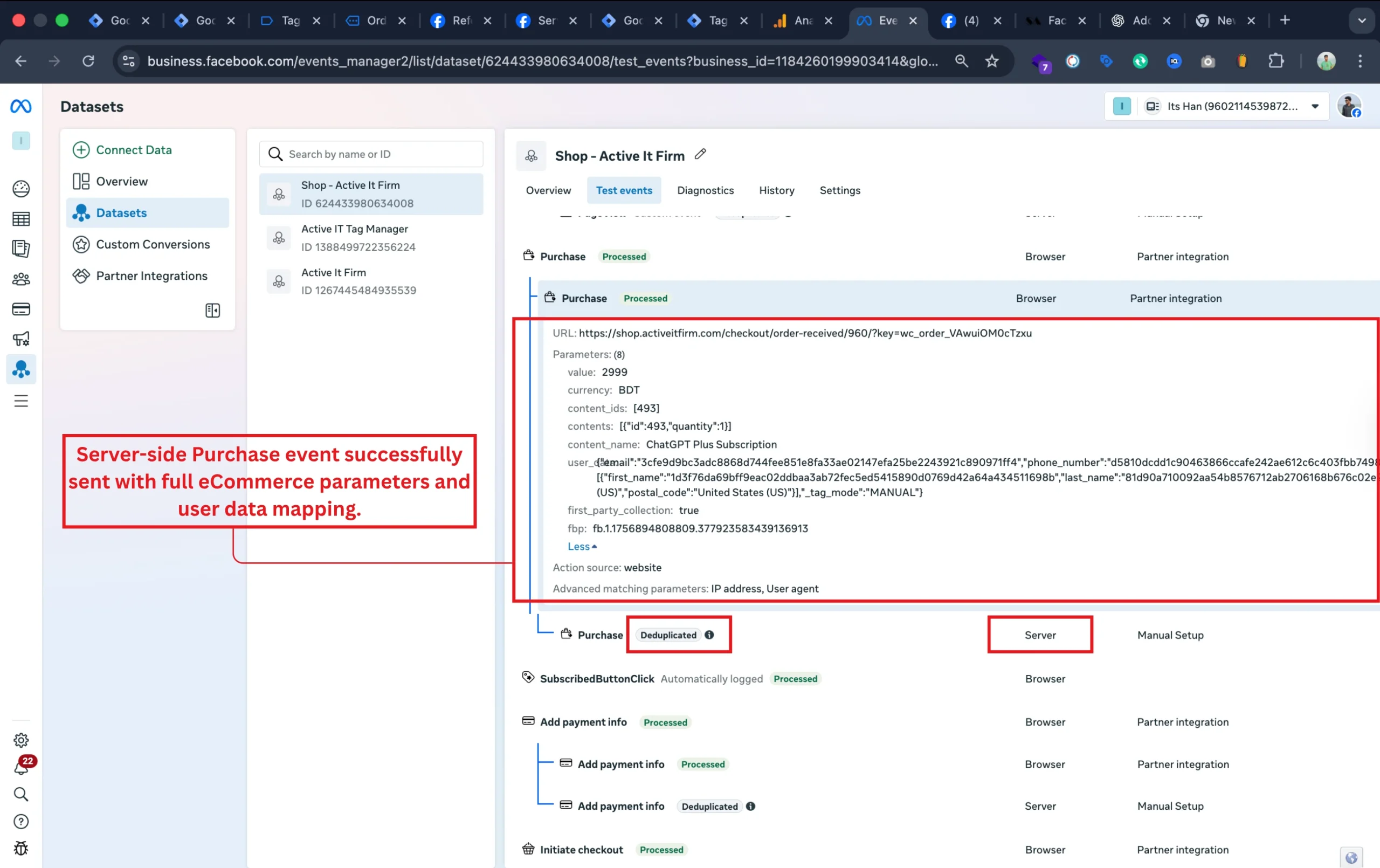Click the pencil icon to rename dataset
The height and width of the screenshot is (868, 1380).
coord(700,155)
